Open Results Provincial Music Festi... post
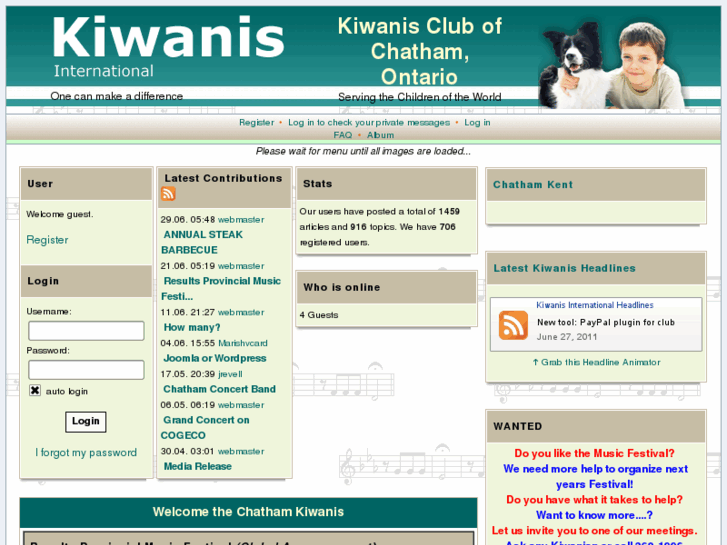 pos(221,289)
